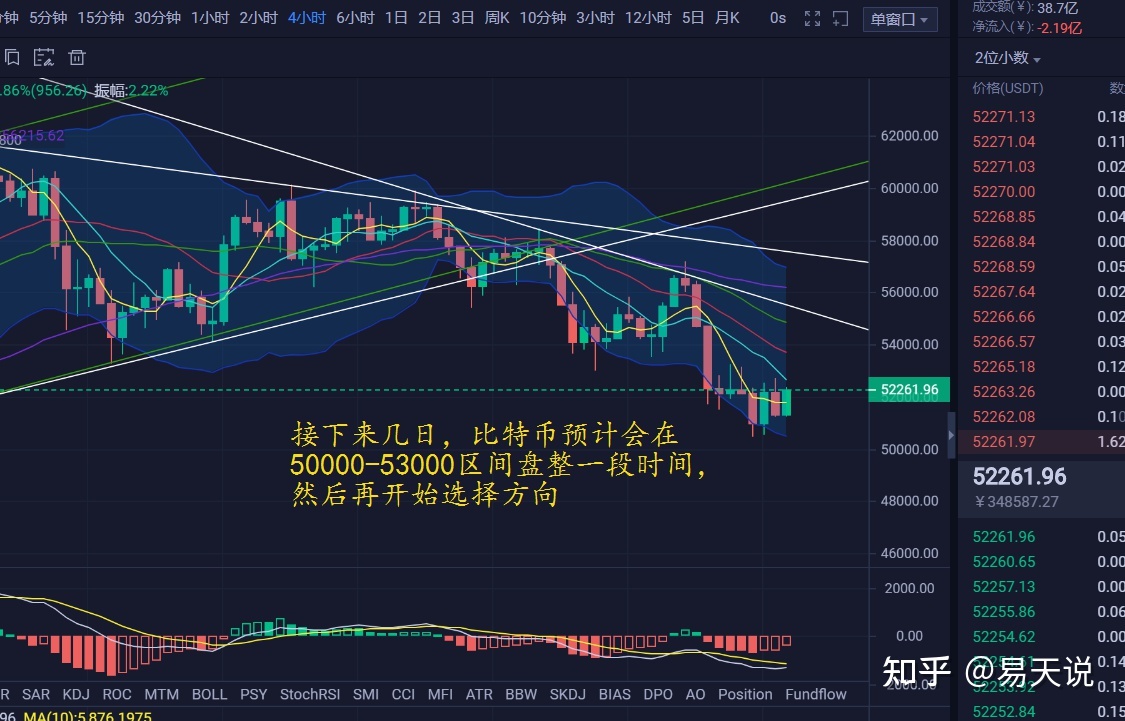Click the add-window icon beside fullscreen
The width and height of the screenshot is (1125, 721).
(840, 19)
